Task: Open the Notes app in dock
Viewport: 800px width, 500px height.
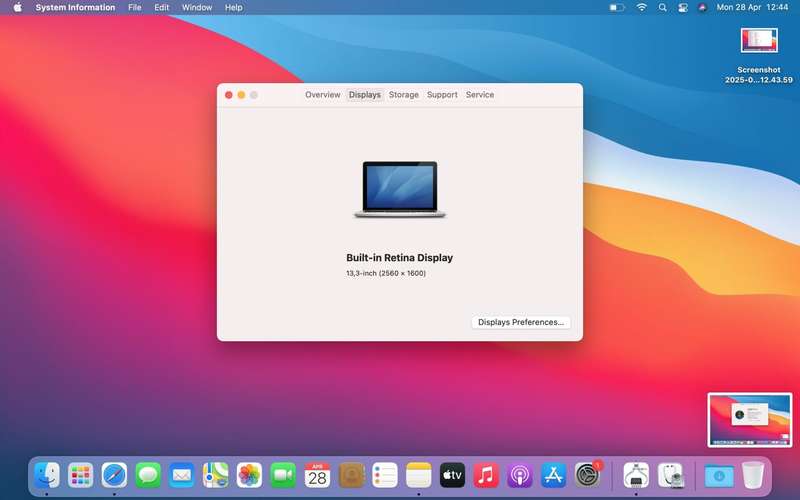Action: [418, 476]
